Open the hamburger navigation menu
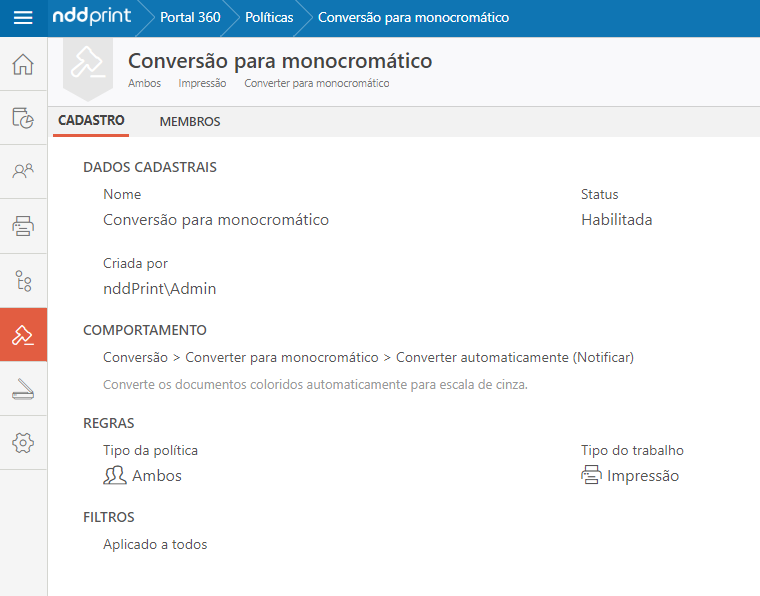The height and width of the screenshot is (596, 760). tap(23, 18)
